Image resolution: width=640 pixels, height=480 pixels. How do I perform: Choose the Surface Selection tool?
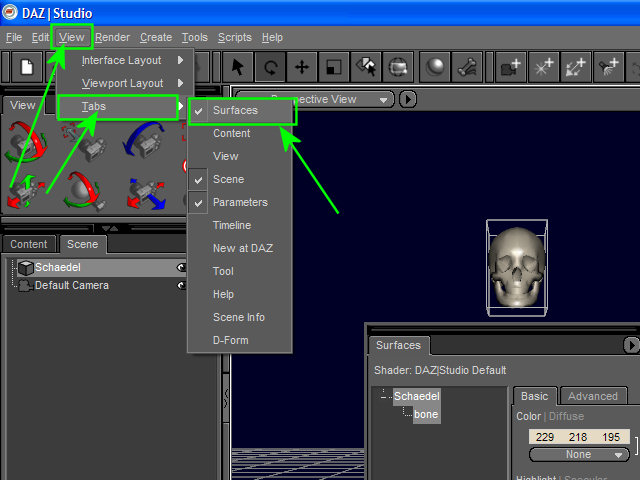[x=366, y=67]
